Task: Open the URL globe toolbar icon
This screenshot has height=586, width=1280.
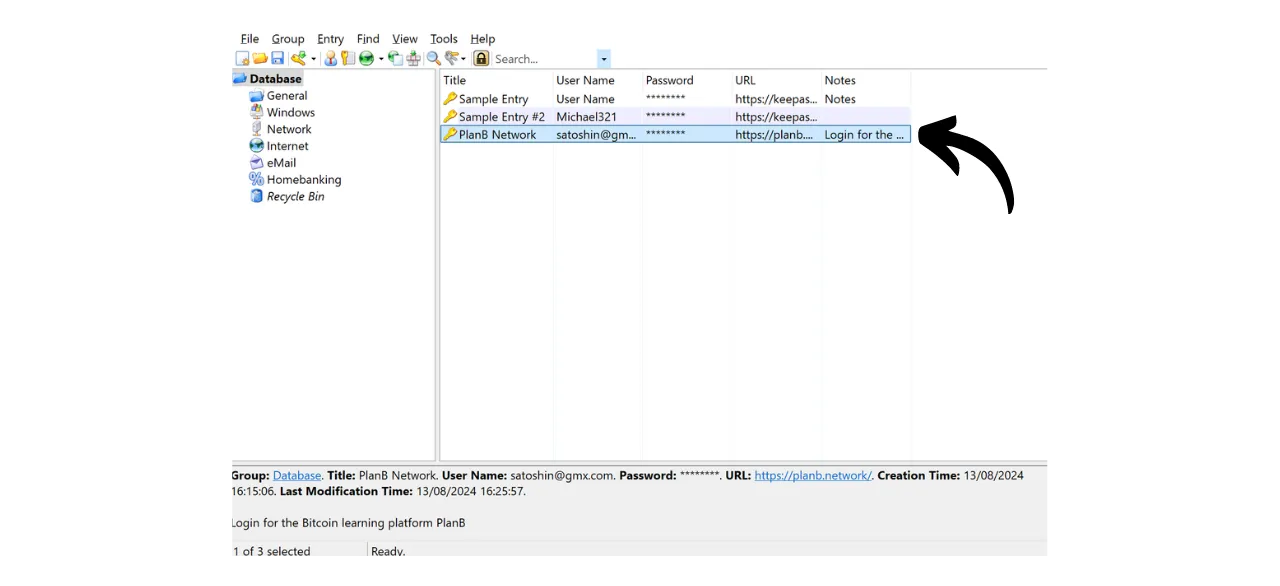Action: pyautogui.click(x=367, y=58)
